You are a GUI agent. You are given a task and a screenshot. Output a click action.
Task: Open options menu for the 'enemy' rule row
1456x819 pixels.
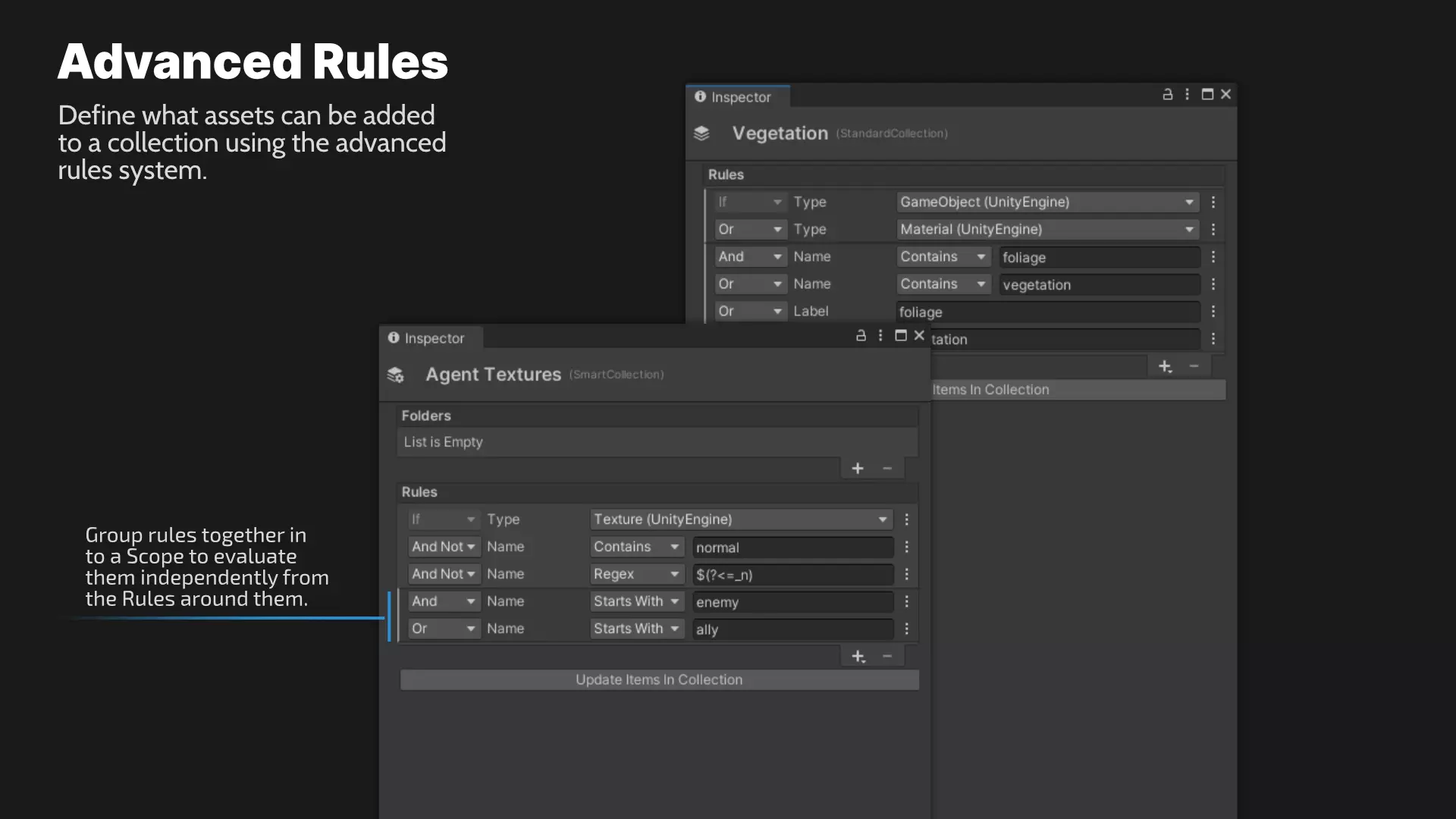tap(906, 601)
